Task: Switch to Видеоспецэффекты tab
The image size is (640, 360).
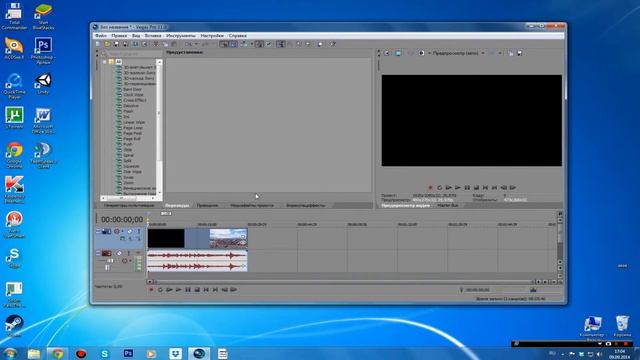Action: click(306, 205)
